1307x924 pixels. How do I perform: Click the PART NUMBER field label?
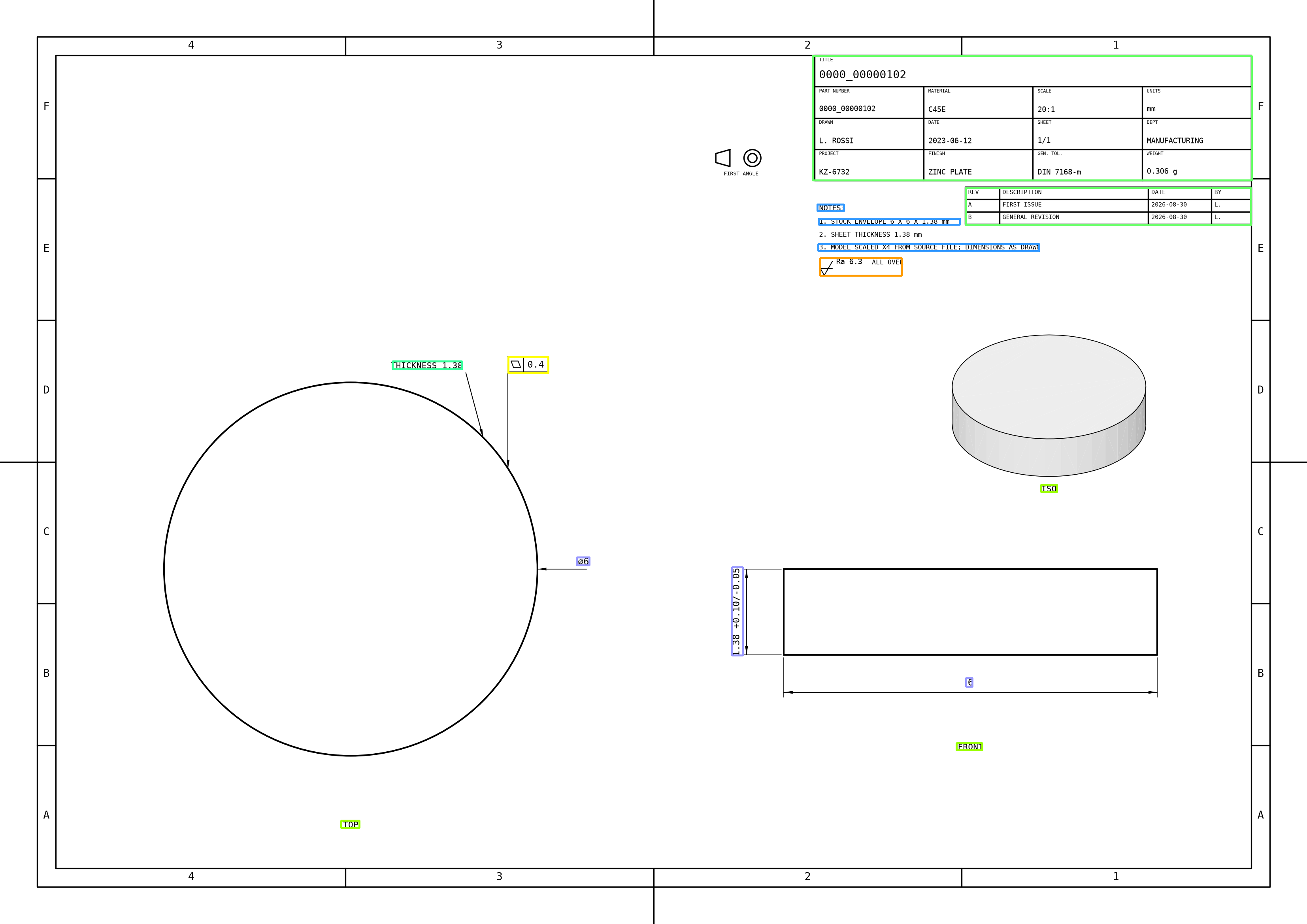pos(834,91)
